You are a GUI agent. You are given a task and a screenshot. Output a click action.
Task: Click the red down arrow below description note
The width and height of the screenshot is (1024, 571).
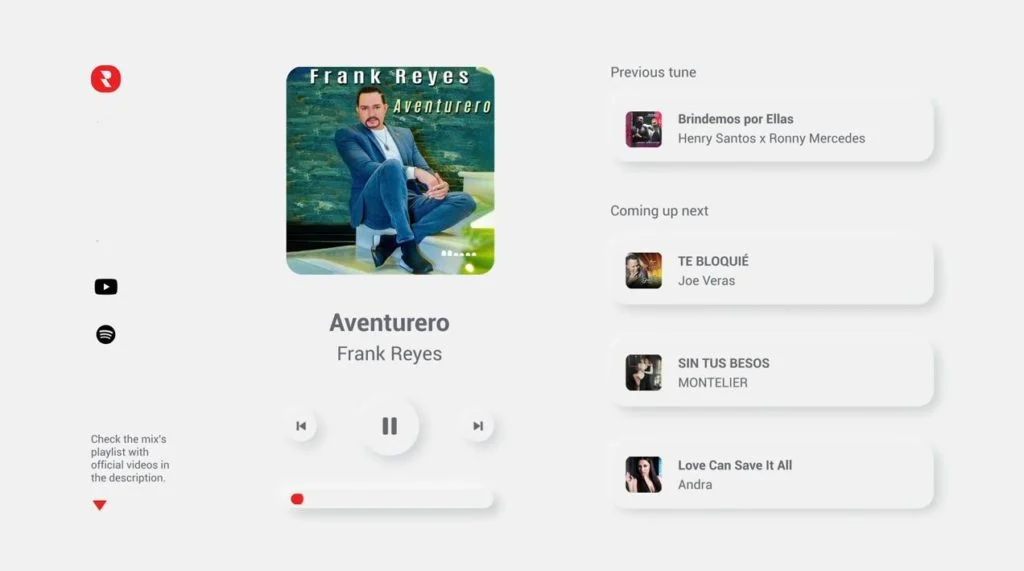[99, 505]
